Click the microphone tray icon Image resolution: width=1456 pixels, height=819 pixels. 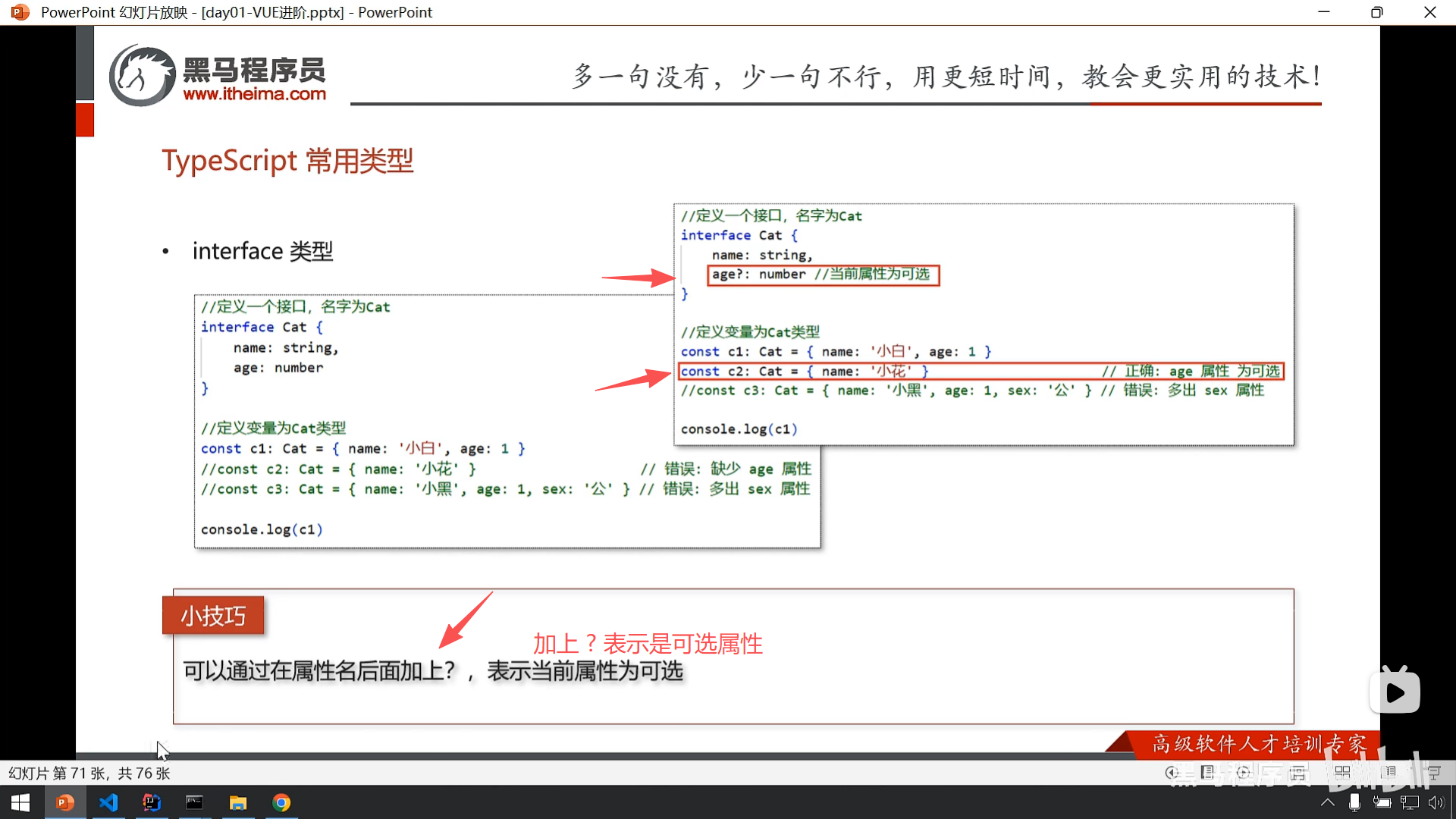[1354, 802]
